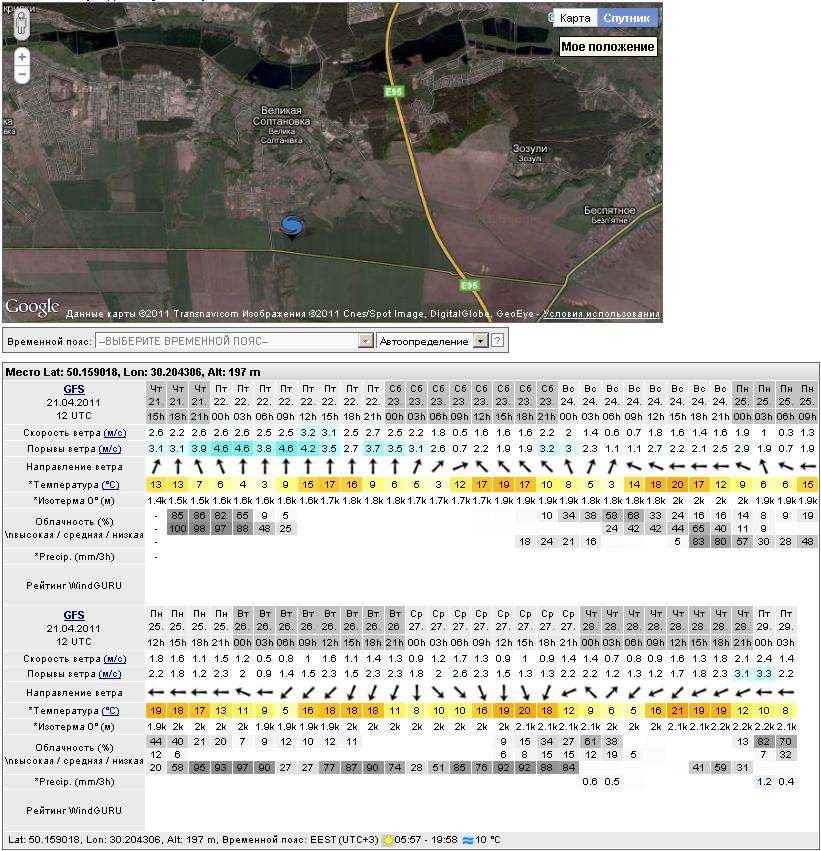Click the sun sunrise icon in footer

pyautogui.click(x=387, y=841)
